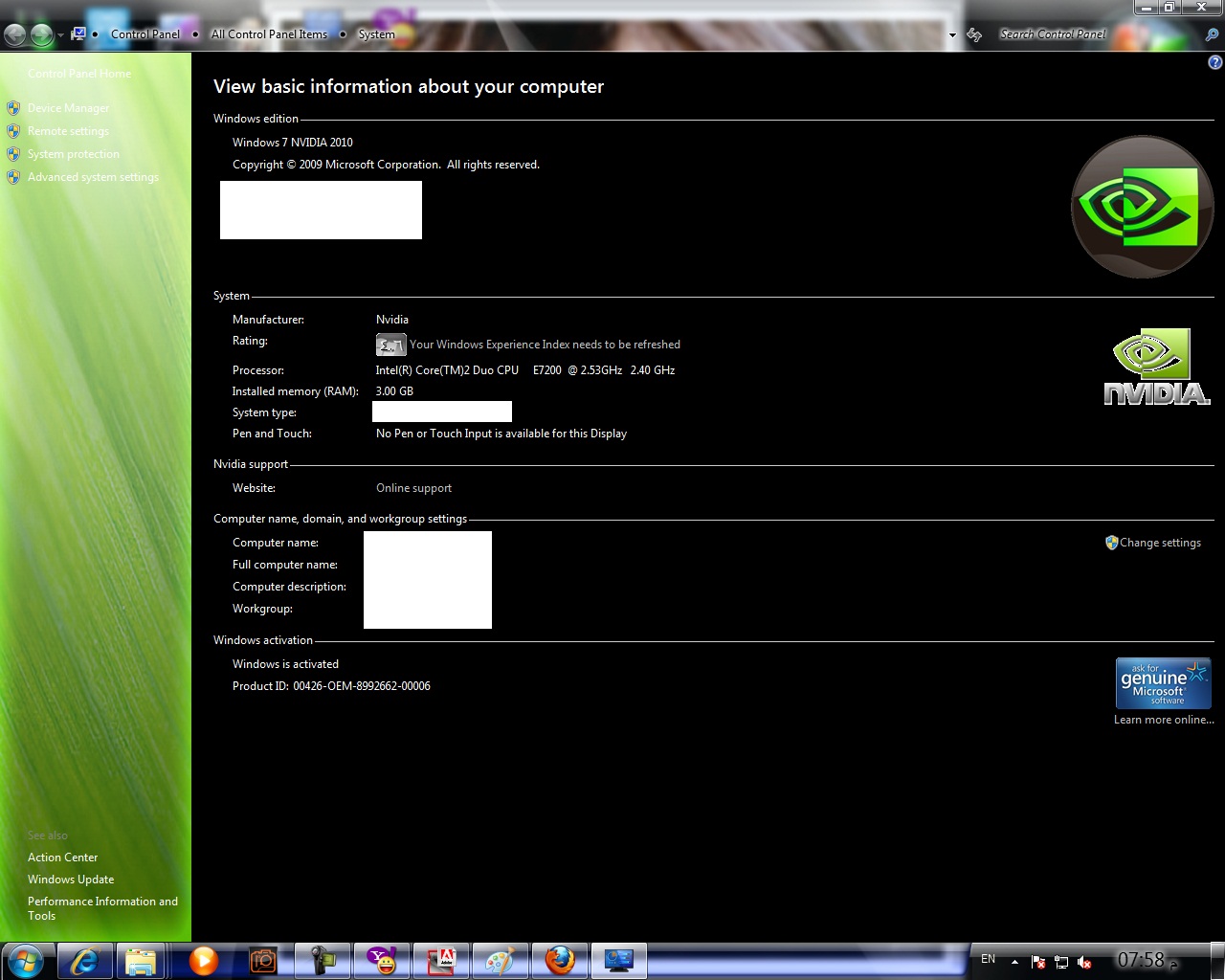Click the genuine Microsoft software badge
The image size is (1225, 980).
1164,682
